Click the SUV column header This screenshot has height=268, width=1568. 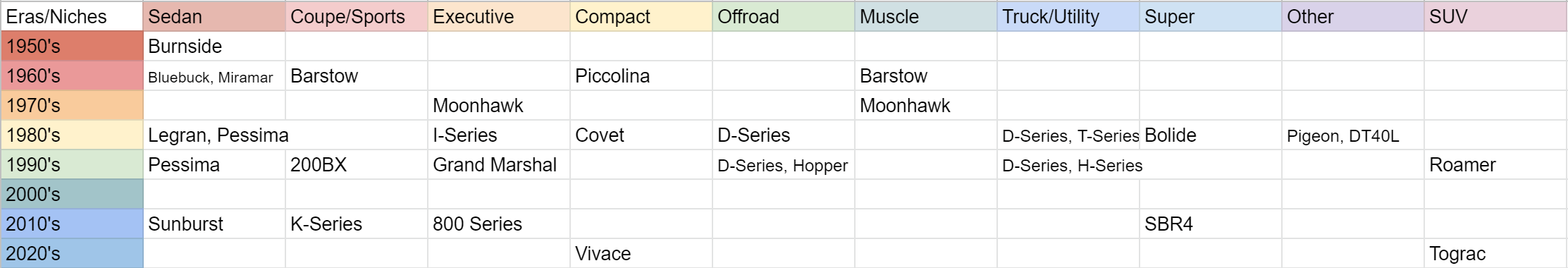1495,16
